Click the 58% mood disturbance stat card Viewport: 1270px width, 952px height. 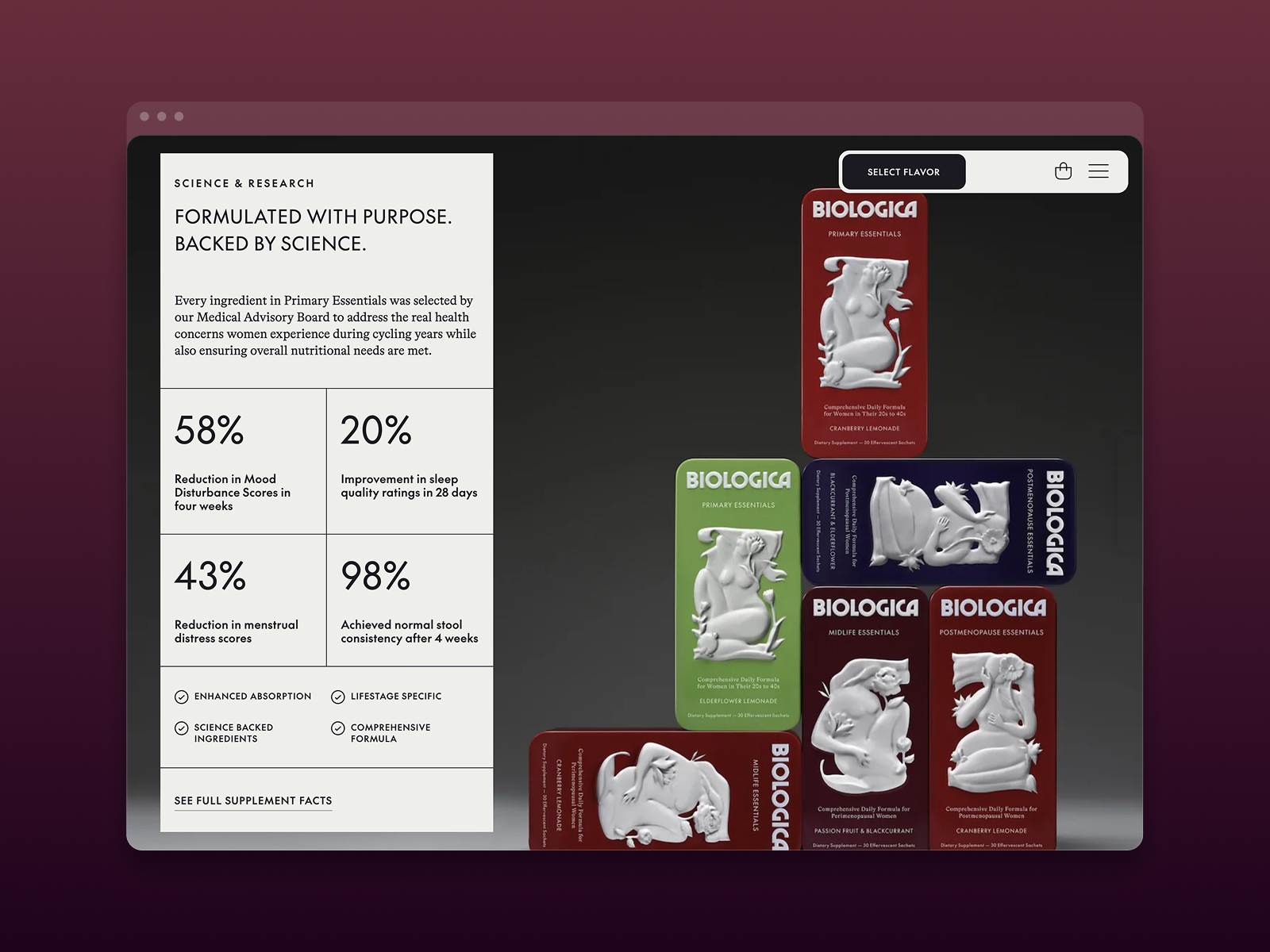coord(242,460)
